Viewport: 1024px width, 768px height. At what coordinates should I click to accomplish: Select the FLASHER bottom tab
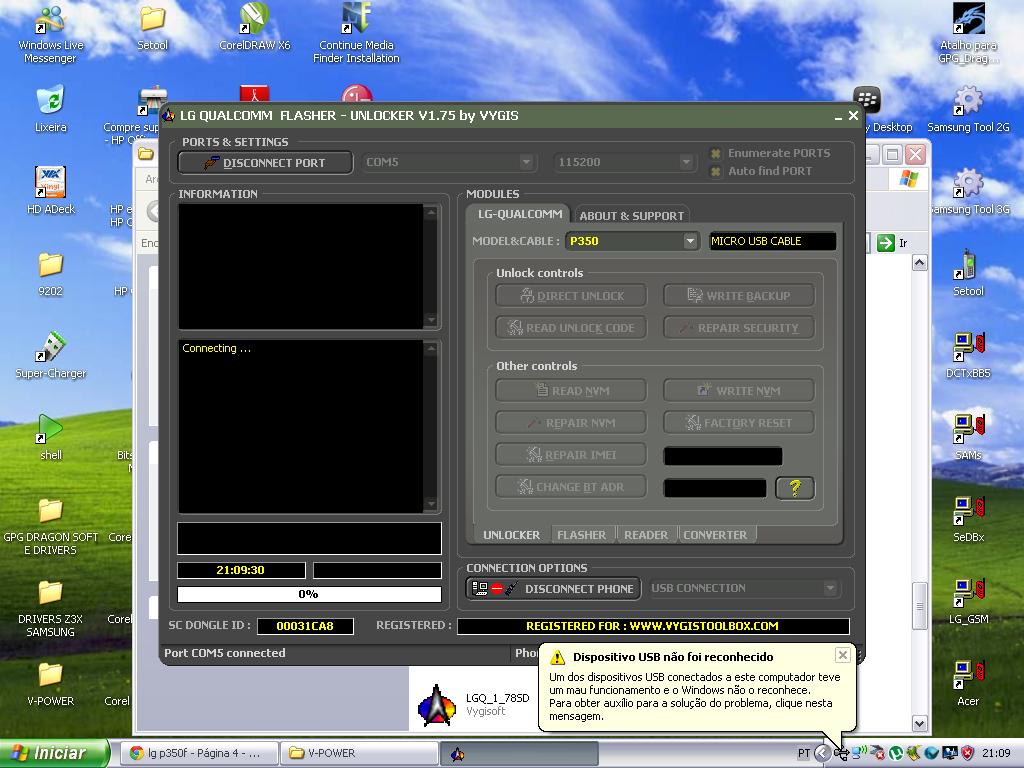point(581,535)
